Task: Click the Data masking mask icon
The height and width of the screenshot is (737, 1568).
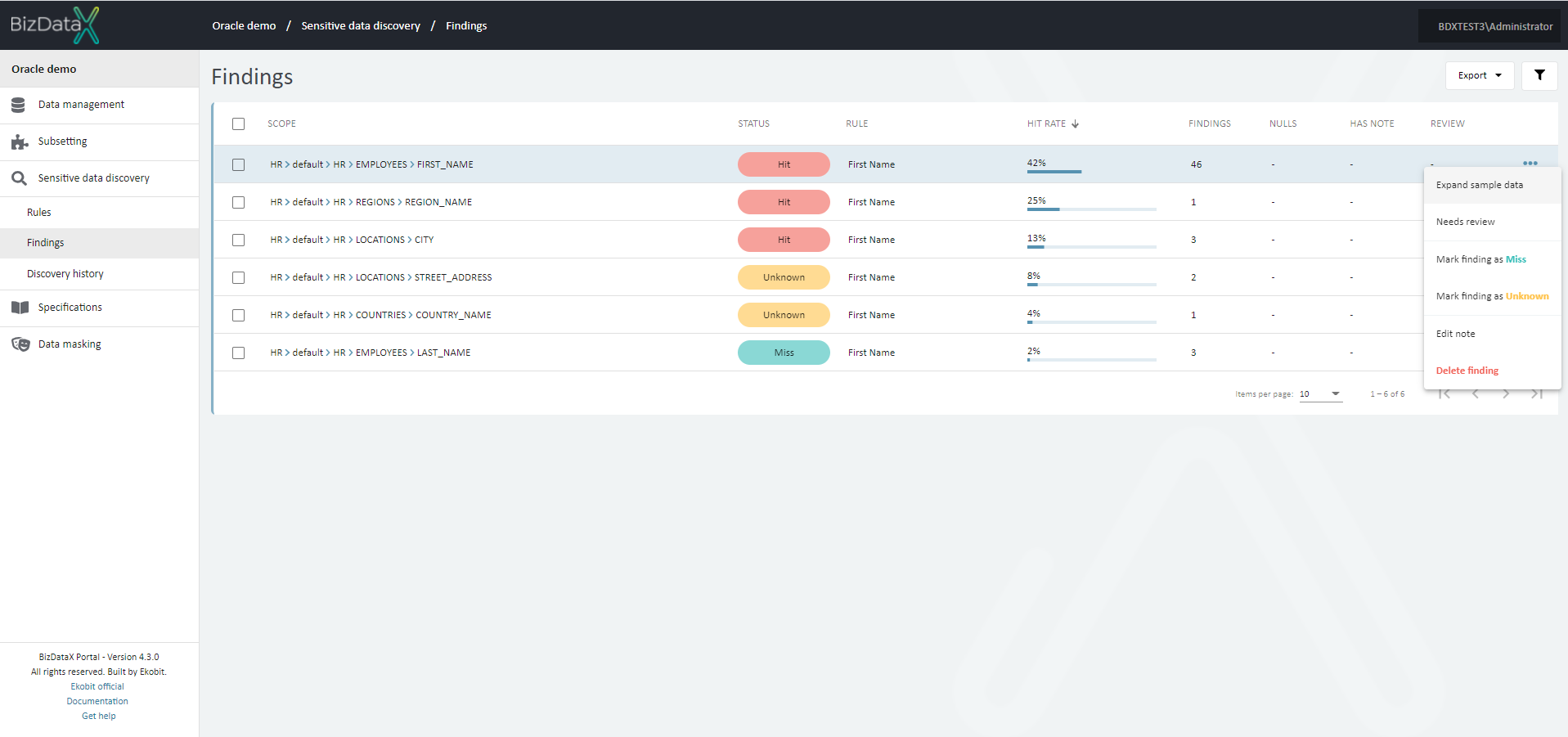Action: 20,344
